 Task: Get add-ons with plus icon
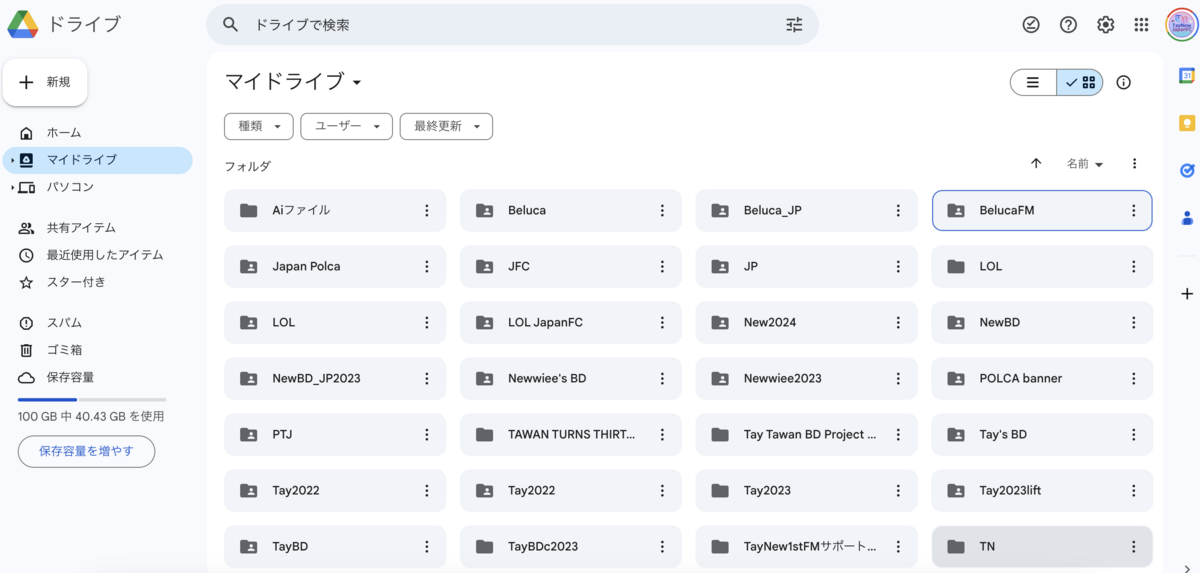pos(1187,294)
